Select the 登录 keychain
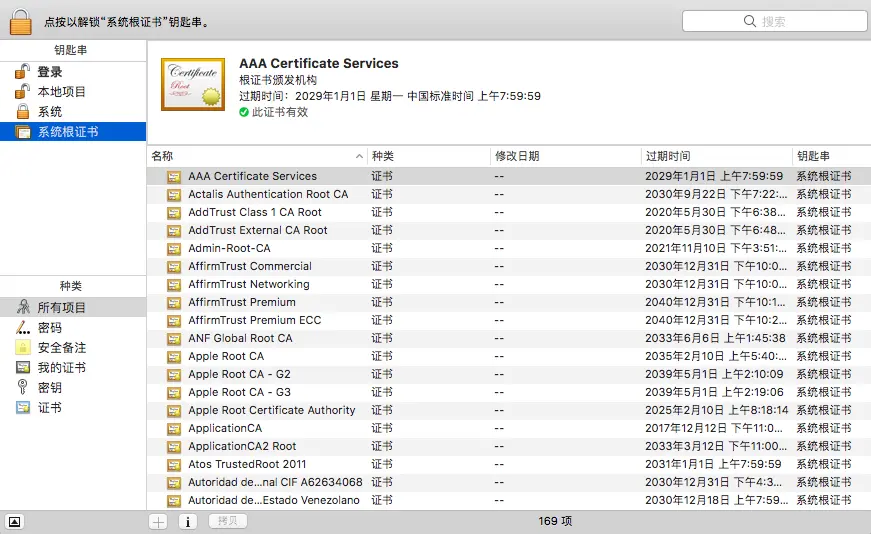This screenshot has width=871, height=534. pos(73,72)
